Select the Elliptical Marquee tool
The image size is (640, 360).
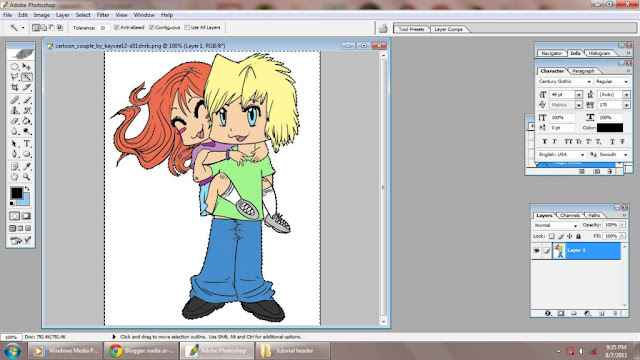[x=15, y=66]
